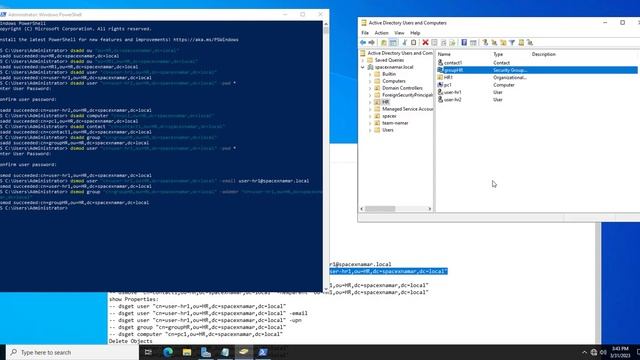Click the PowerShell window vertical scrollbar
640x360 pixels.
326,155
